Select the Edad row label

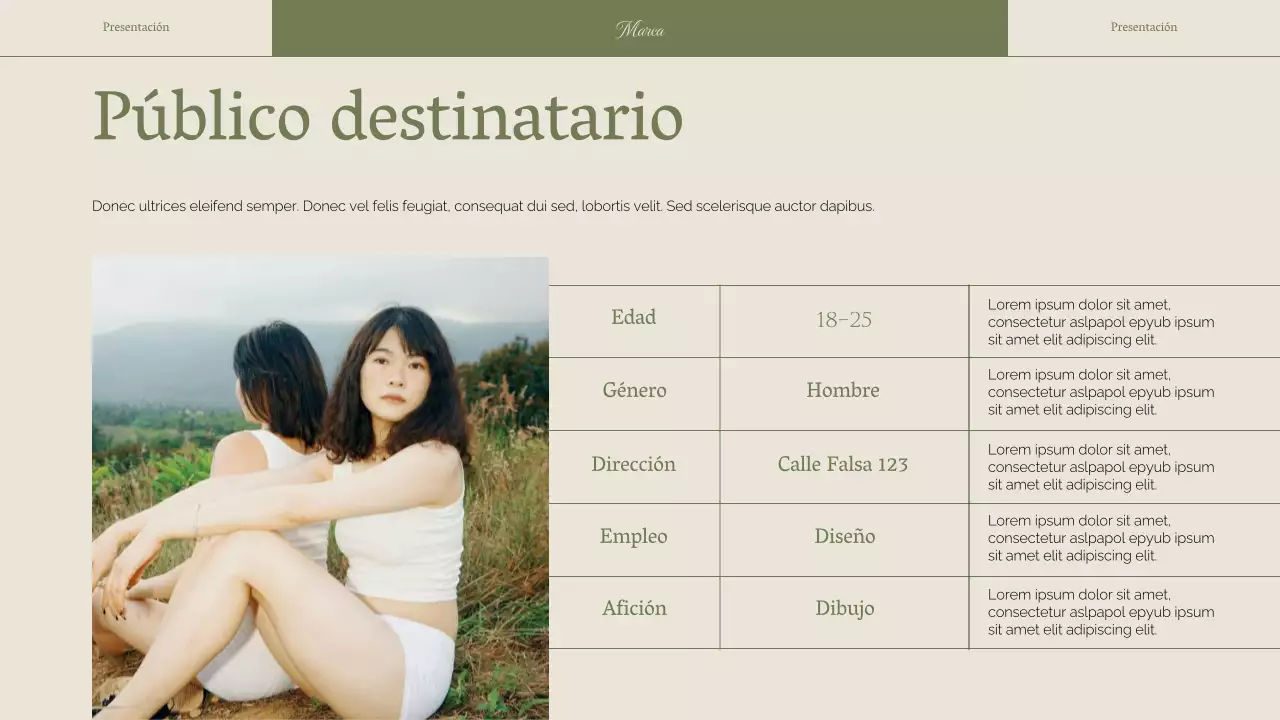click(634, 318)
